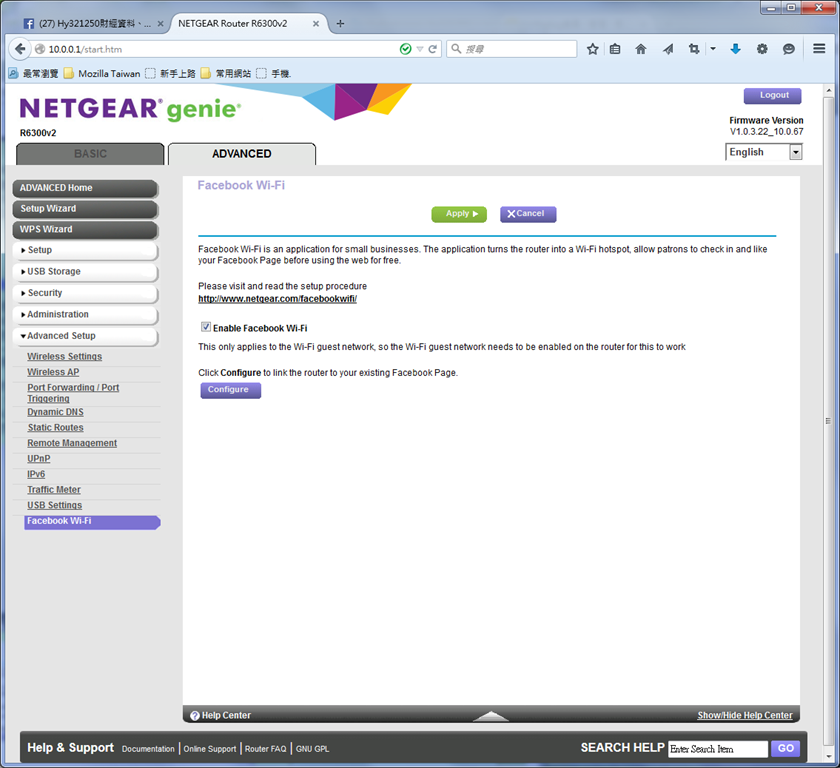
Task: Expand the Security menu section
Action: [x=85, y=293]
